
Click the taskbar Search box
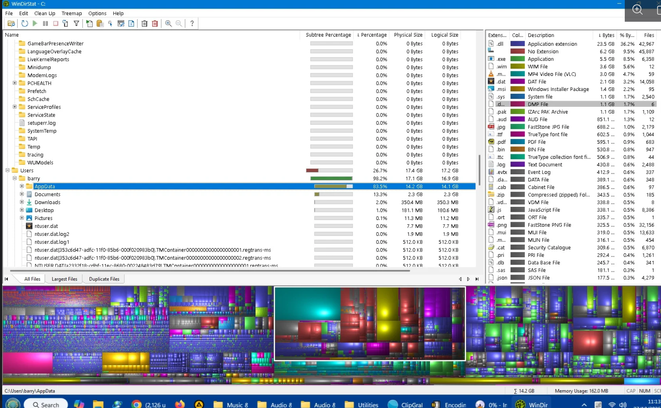click(46, 404)
